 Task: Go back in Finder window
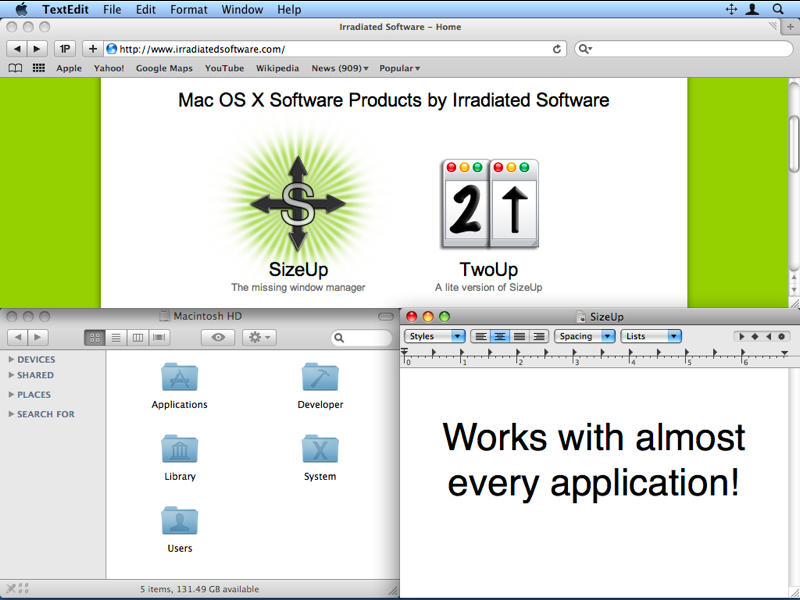[x=18, y=337]
